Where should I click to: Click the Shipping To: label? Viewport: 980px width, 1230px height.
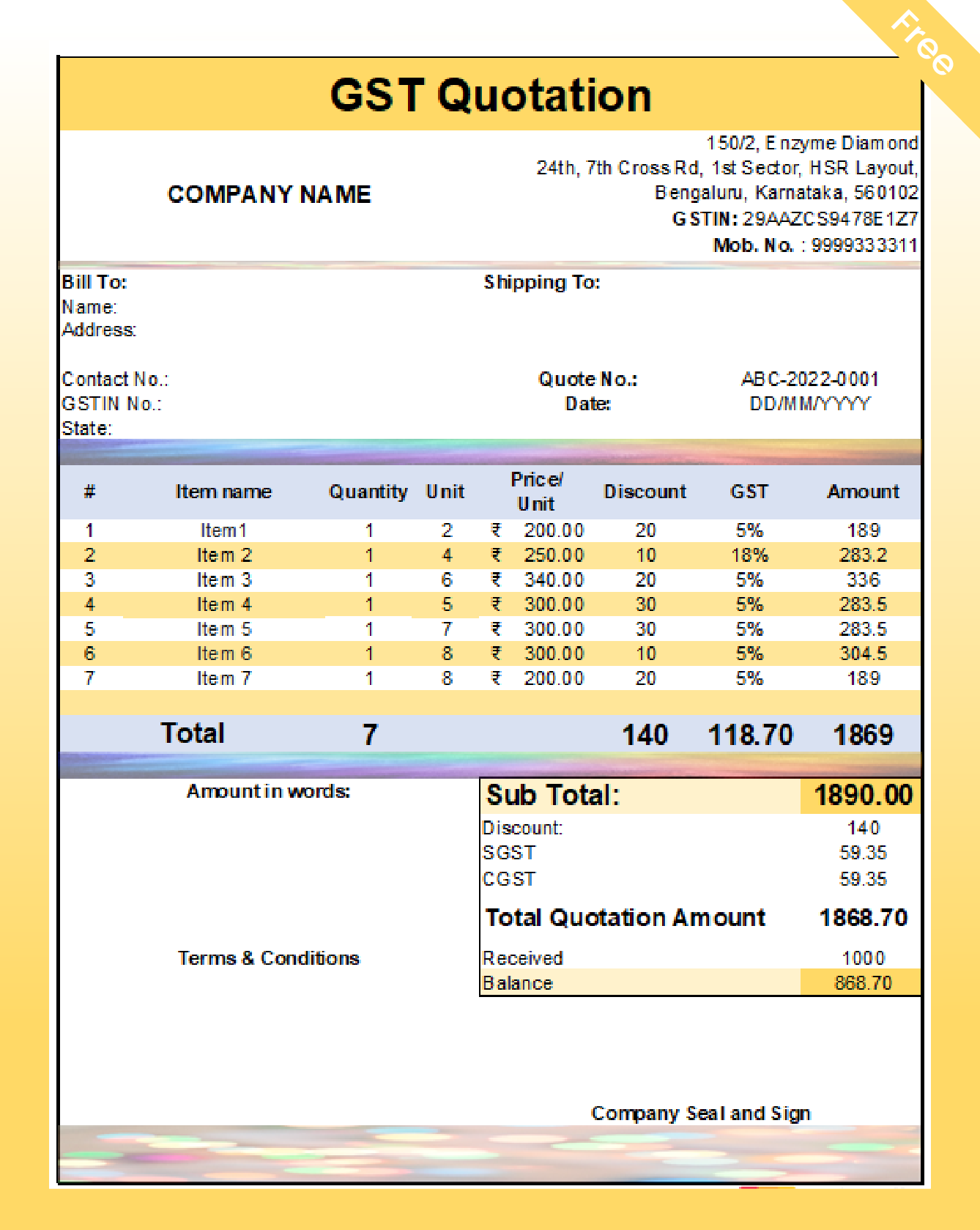pyautogui.click(x=542, y=282)
